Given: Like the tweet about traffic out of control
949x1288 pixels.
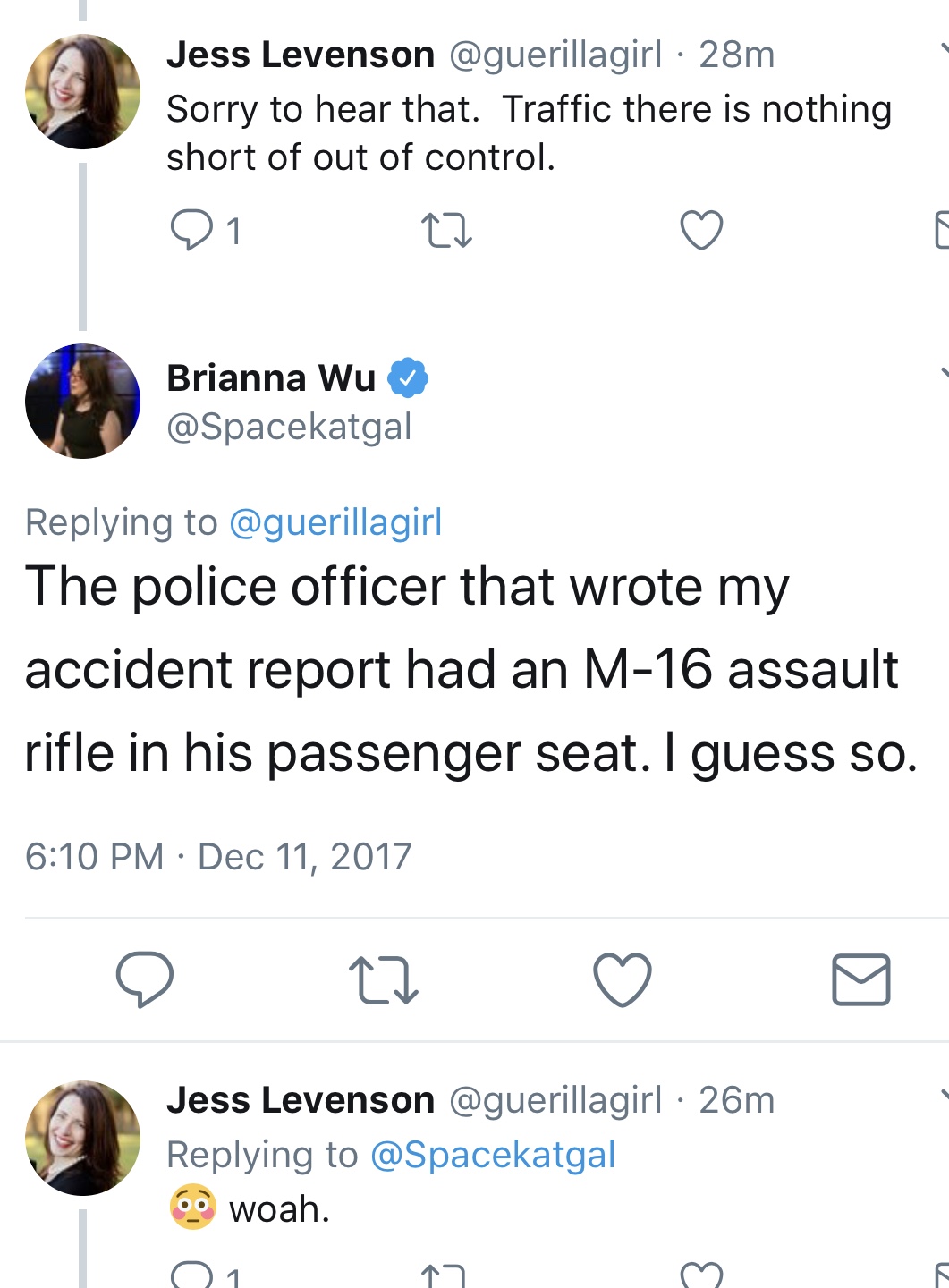Looking at the screenshot, I should [x=701, y=230].
